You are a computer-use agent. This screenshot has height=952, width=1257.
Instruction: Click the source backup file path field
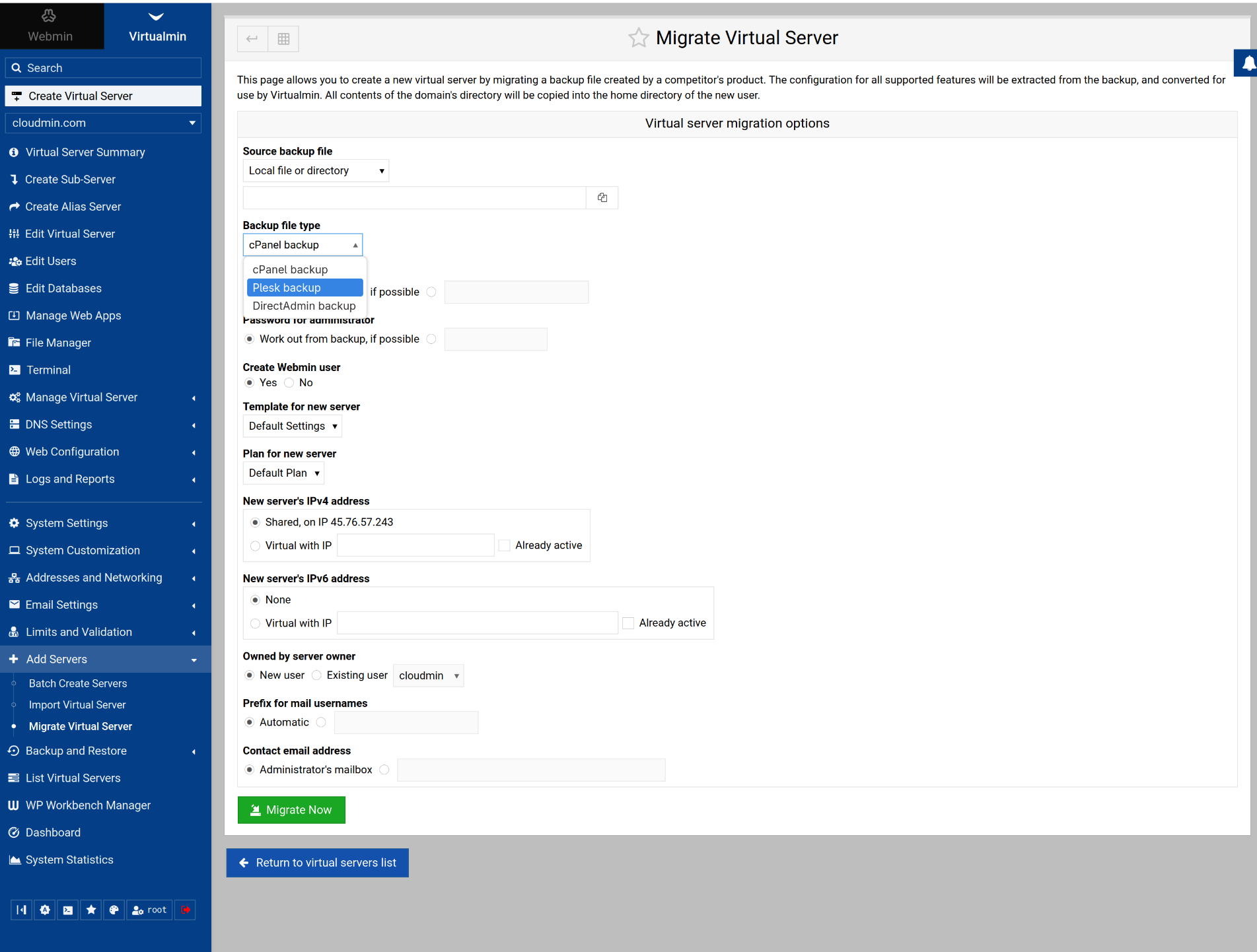coord(414,197)
